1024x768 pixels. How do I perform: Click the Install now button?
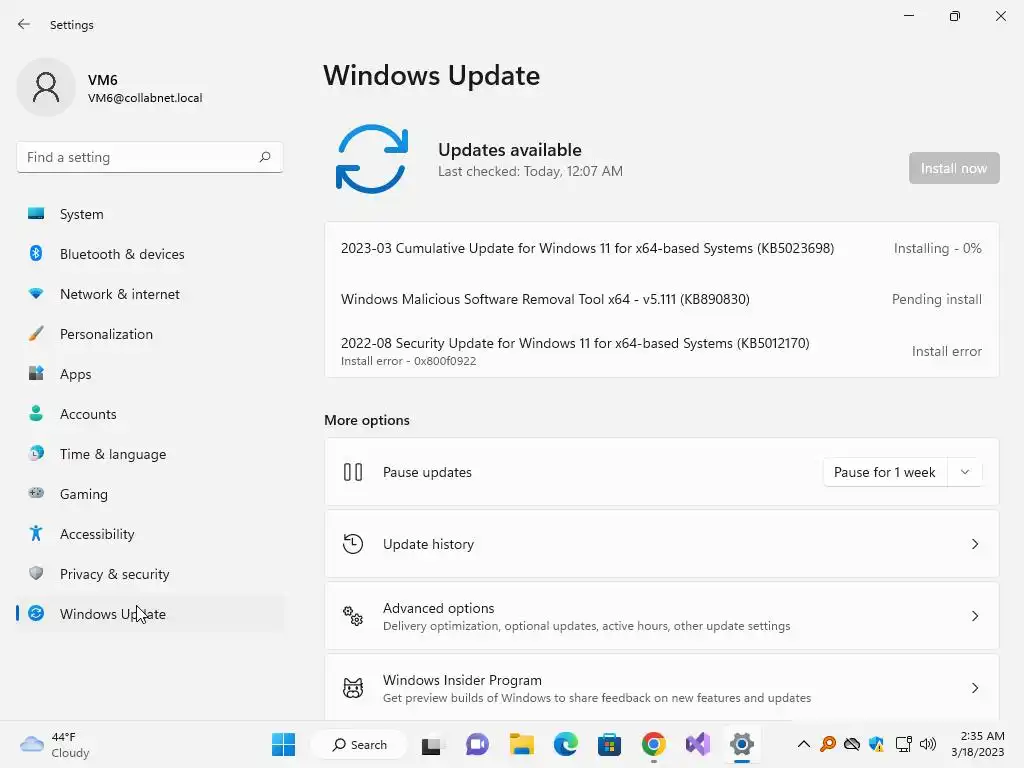point(953,168)
